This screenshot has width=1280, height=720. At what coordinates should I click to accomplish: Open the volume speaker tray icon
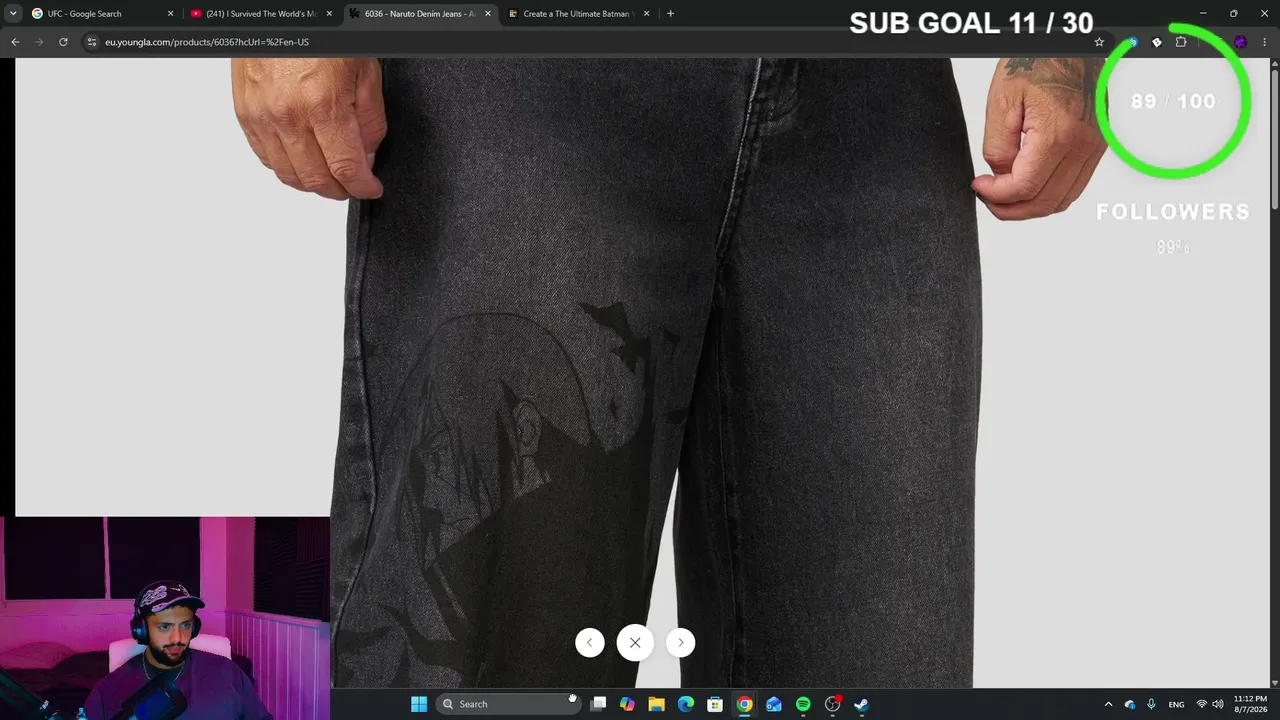[1218, 704]
